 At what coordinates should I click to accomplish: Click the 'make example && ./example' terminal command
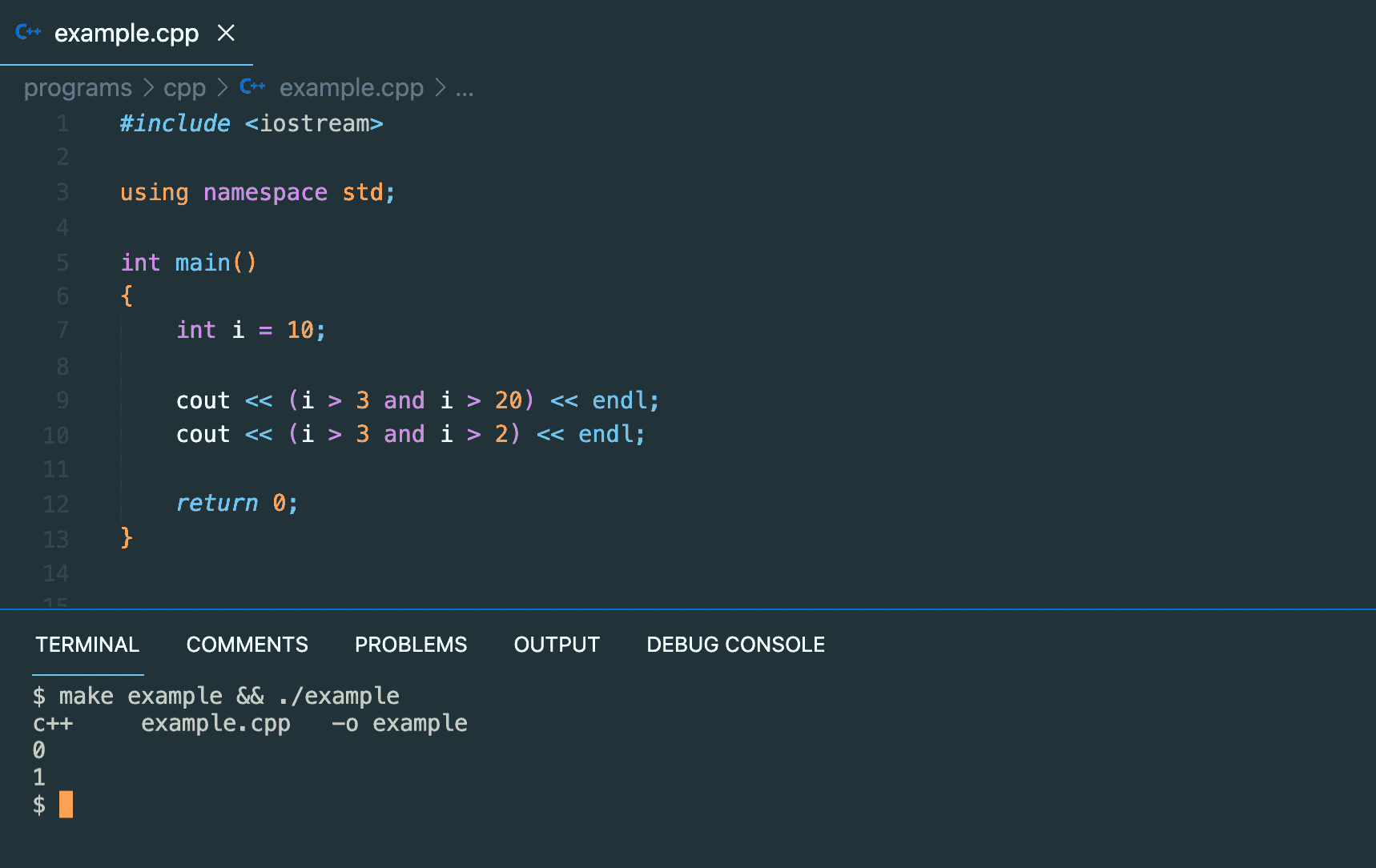[x=229, y=696]
